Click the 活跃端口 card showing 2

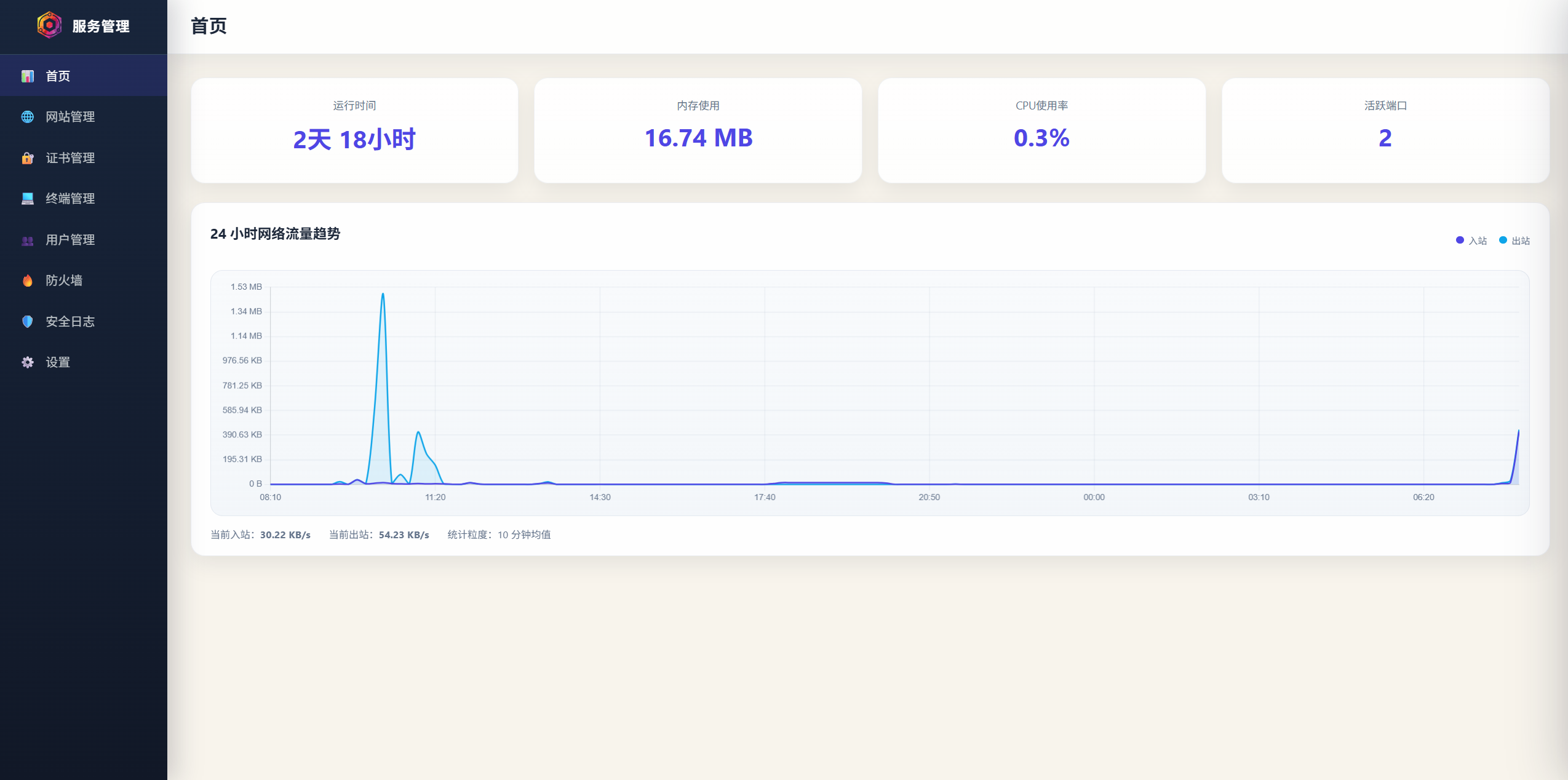tap(1385, 130)
